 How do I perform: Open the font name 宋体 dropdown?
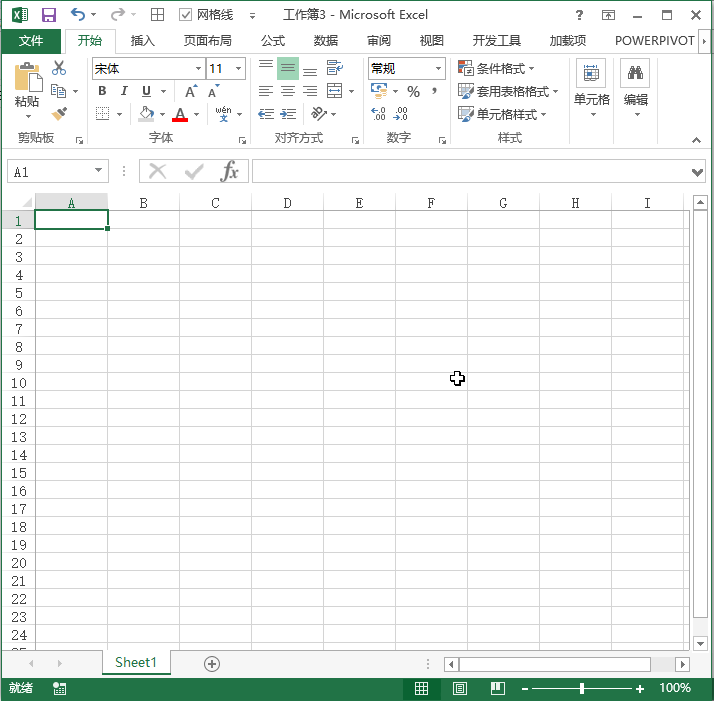pos(199,69)
